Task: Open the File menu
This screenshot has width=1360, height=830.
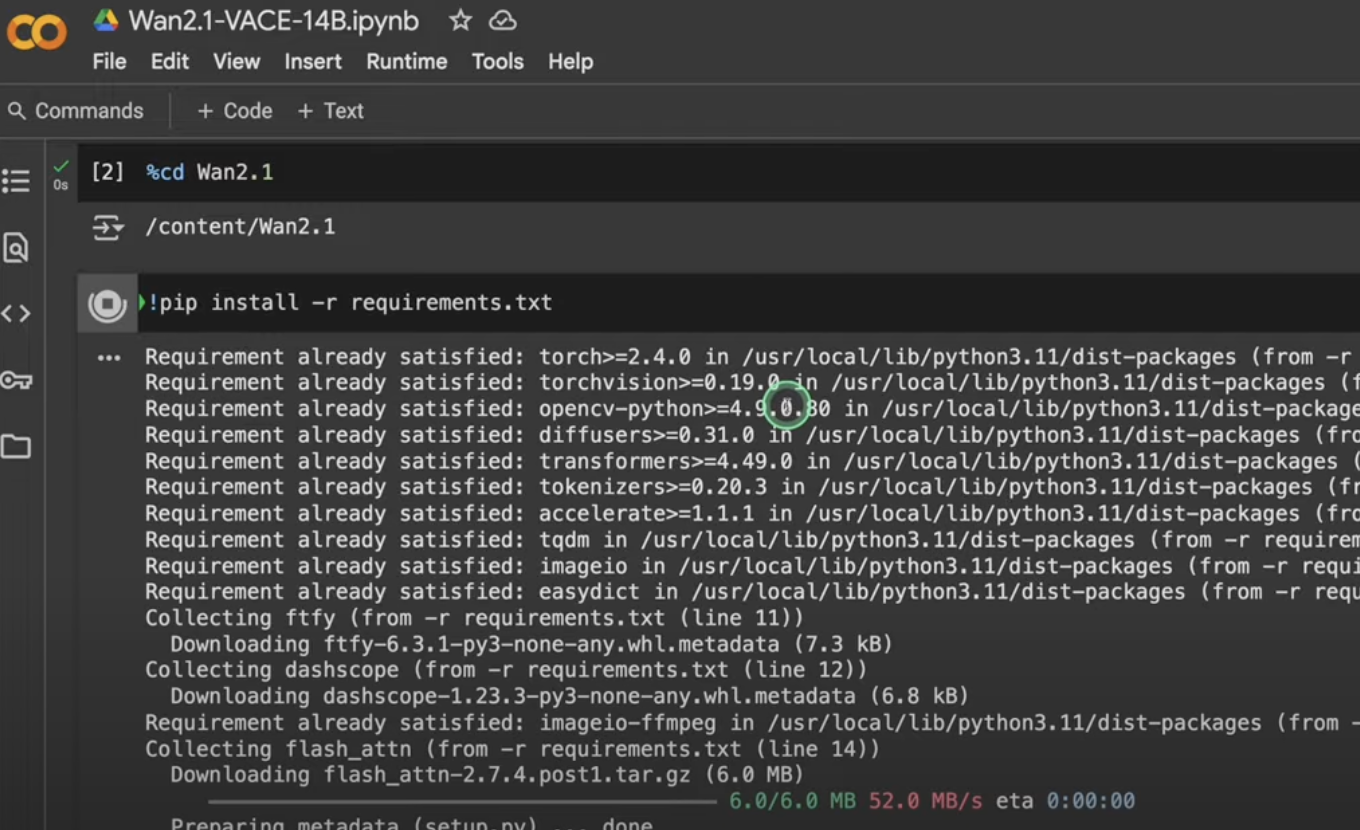Action: tap(109, 61)
